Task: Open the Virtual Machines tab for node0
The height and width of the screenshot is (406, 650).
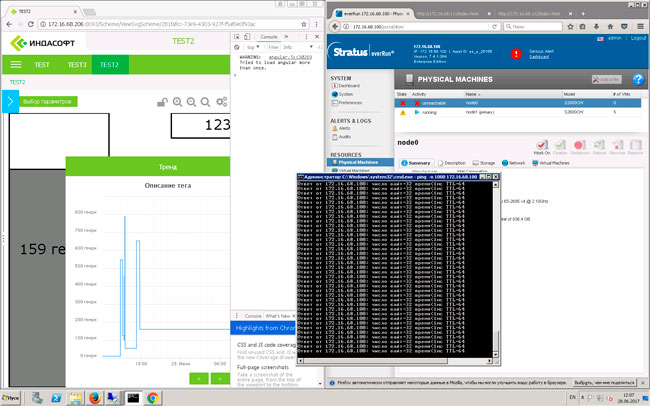Action: click(551, 163)
